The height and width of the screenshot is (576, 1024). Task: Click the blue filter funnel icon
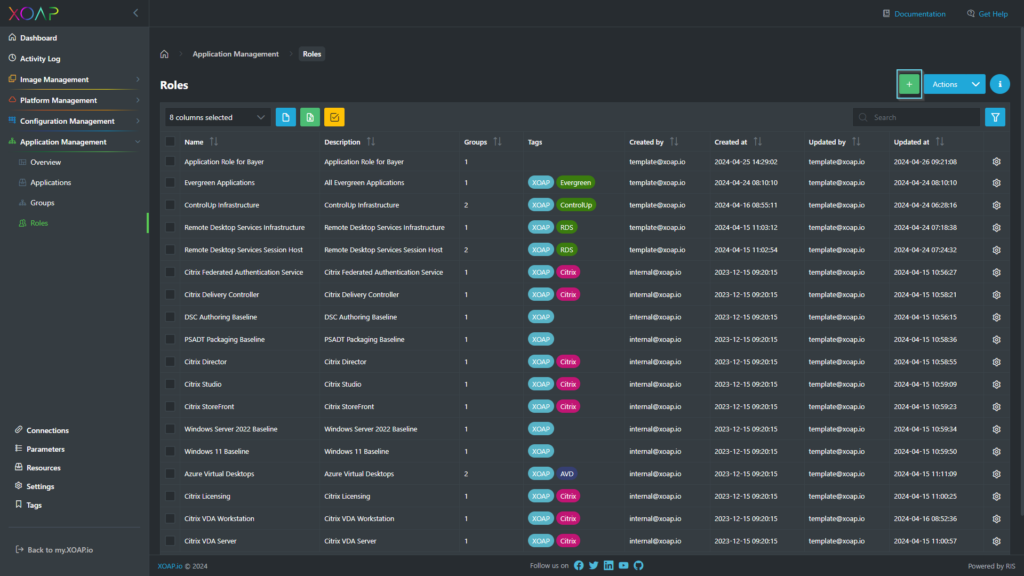[x=995, y=118]
